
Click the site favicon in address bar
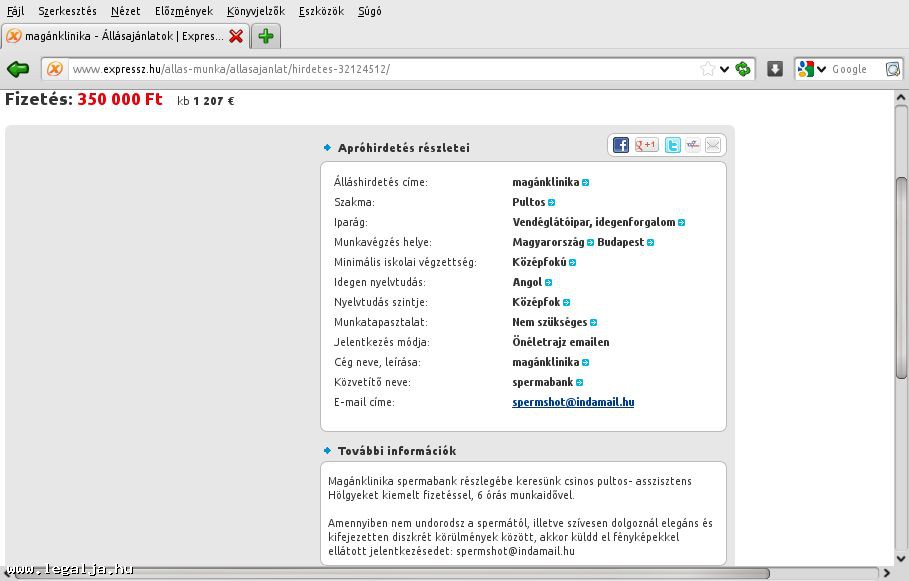pyautogui.click(x=55, y=69)
